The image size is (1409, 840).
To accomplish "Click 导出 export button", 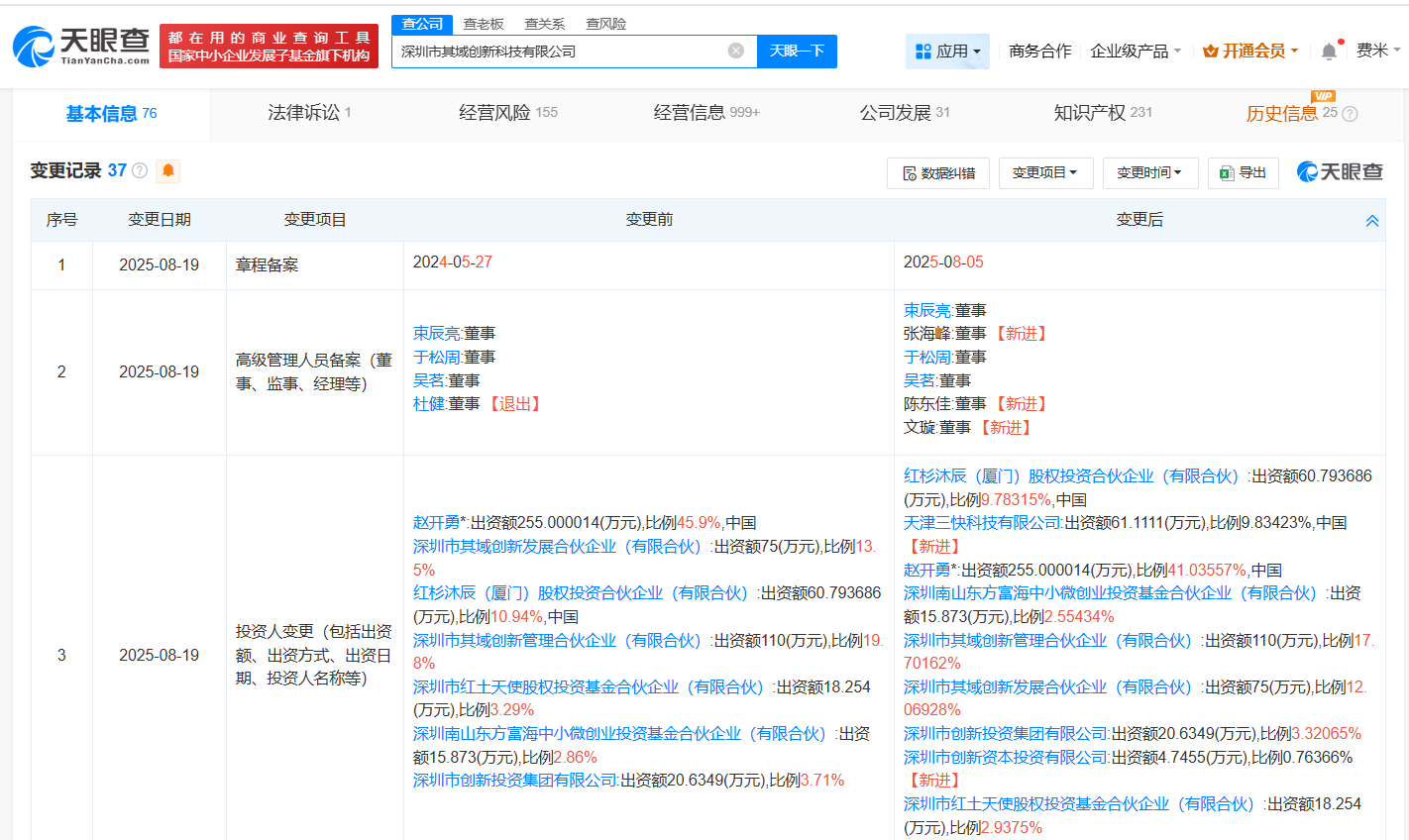I will [x=1243, y=172].
